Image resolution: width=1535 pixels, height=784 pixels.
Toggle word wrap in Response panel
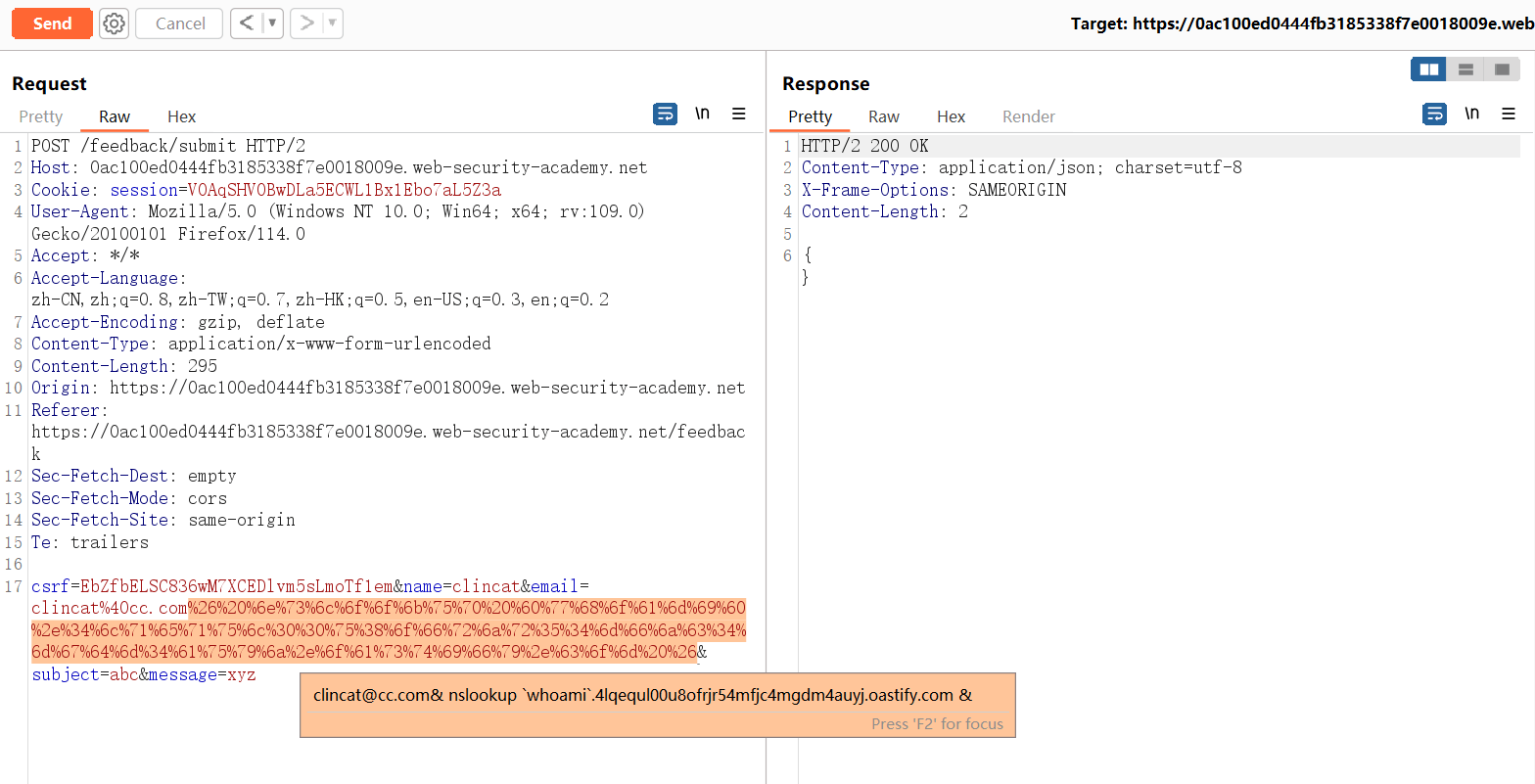(x=1434, y=115)
